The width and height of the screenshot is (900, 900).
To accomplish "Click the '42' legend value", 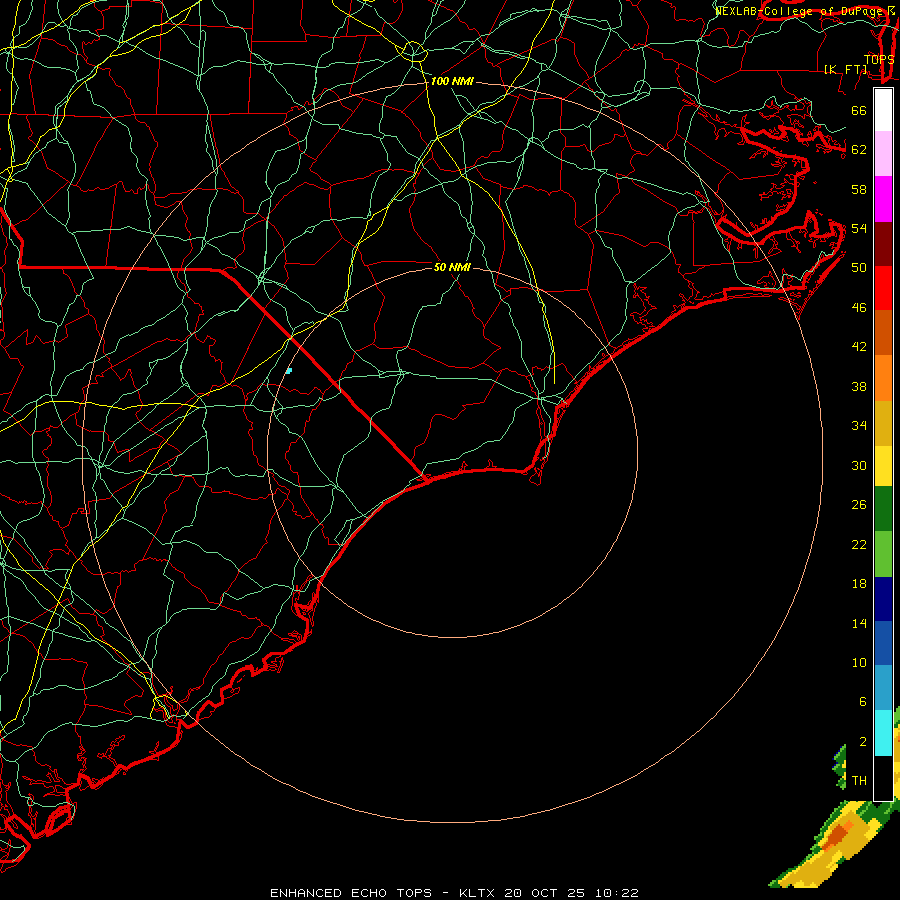I will (x=859, y=347).
